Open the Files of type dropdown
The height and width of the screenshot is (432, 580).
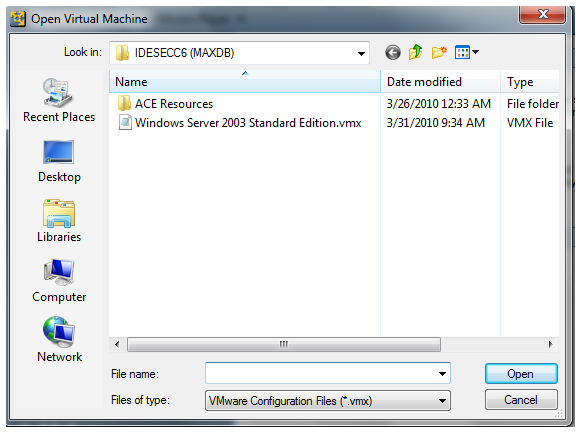point(328,401)
